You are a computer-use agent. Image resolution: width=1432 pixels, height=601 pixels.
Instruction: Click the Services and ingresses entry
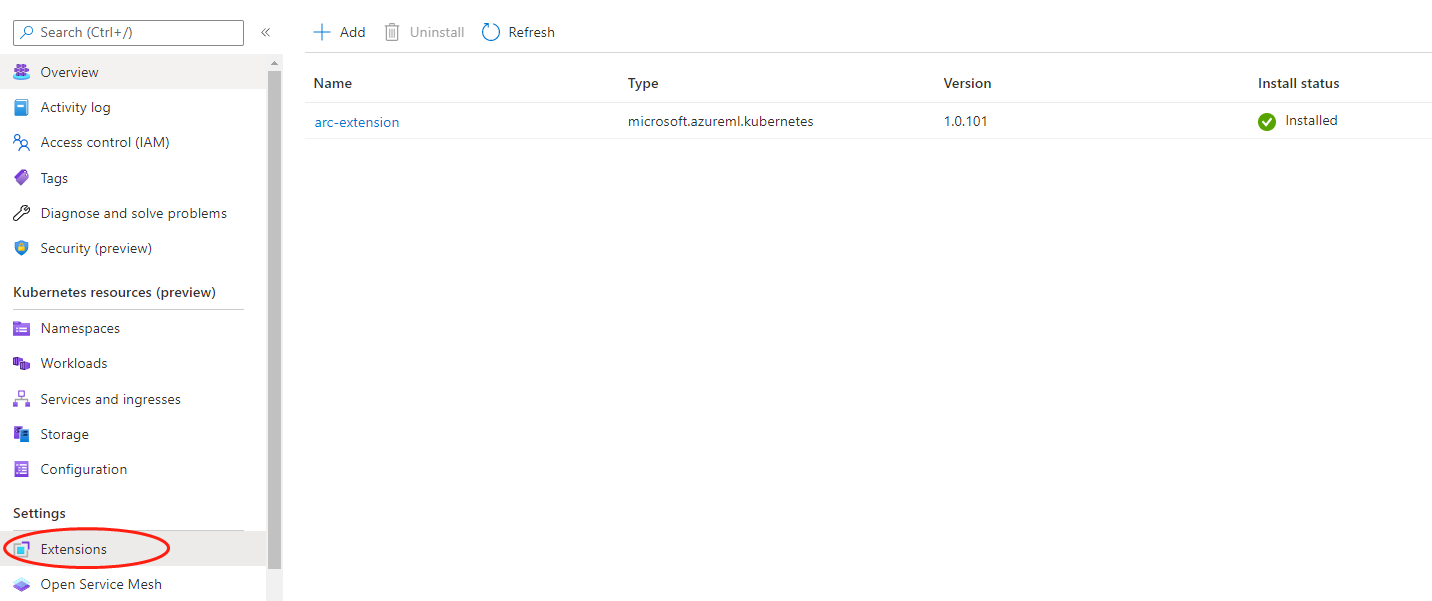click(110, 398)
